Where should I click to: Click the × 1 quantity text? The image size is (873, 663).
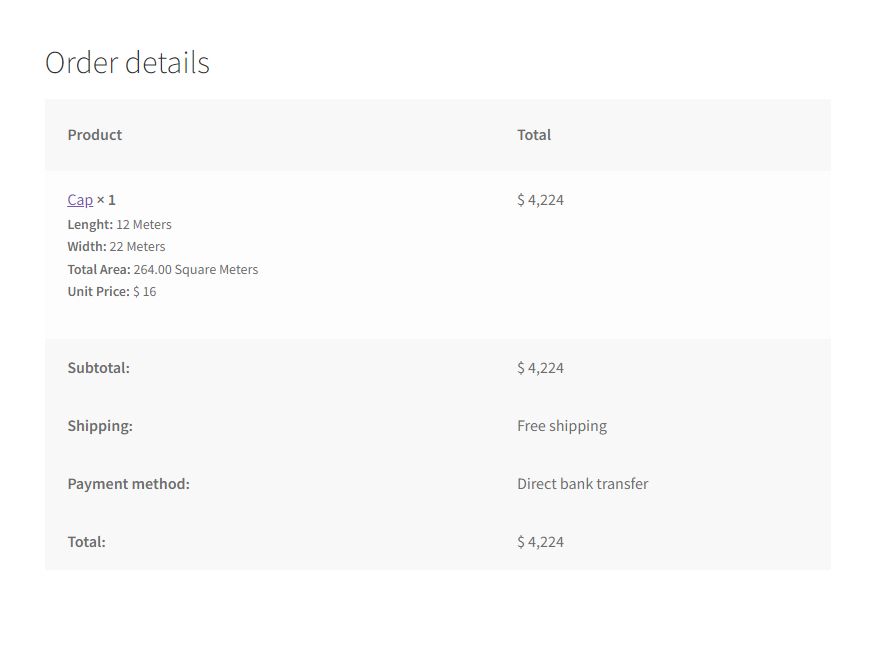[106, 200]
